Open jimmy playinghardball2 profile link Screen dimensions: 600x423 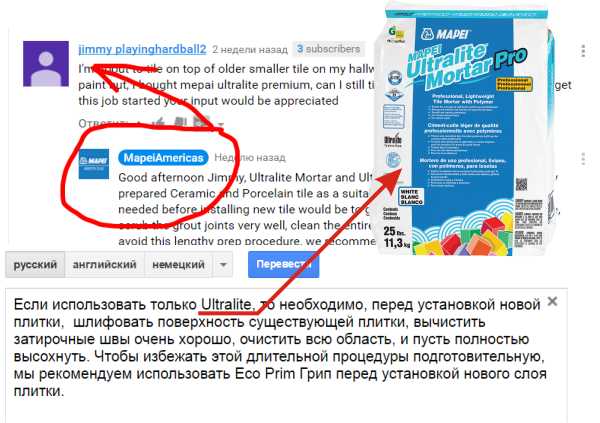[x=142, y=49]
